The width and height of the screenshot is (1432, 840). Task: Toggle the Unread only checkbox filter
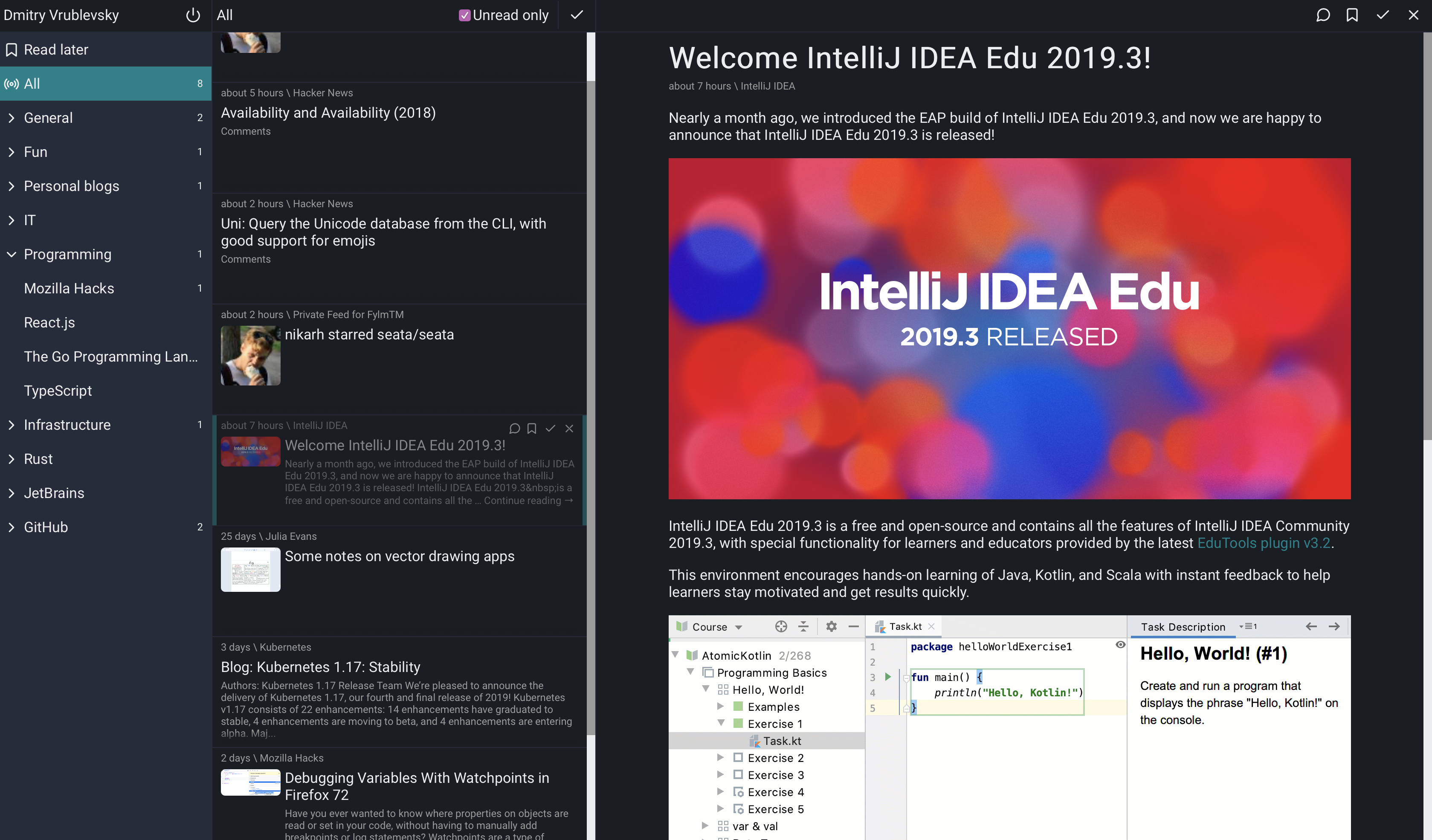pos(464,15)
